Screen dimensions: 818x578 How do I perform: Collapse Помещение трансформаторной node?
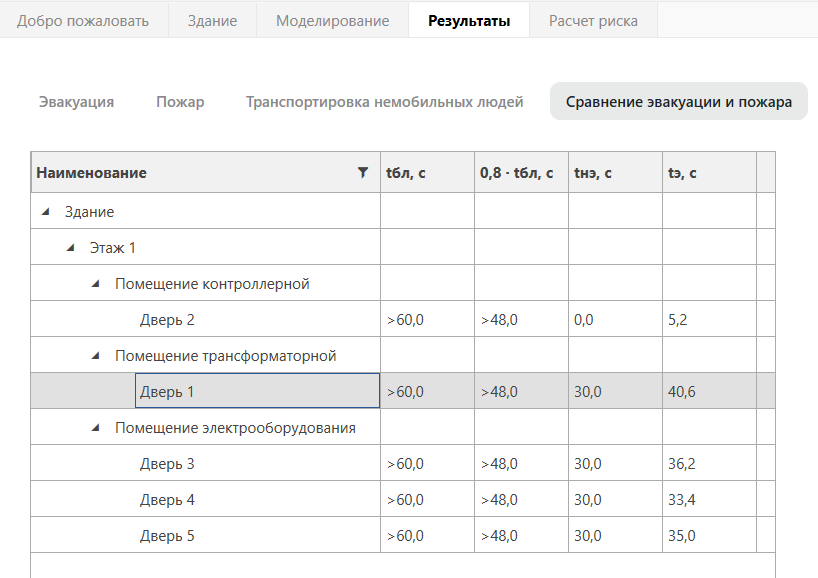click(x=95, y=356)
